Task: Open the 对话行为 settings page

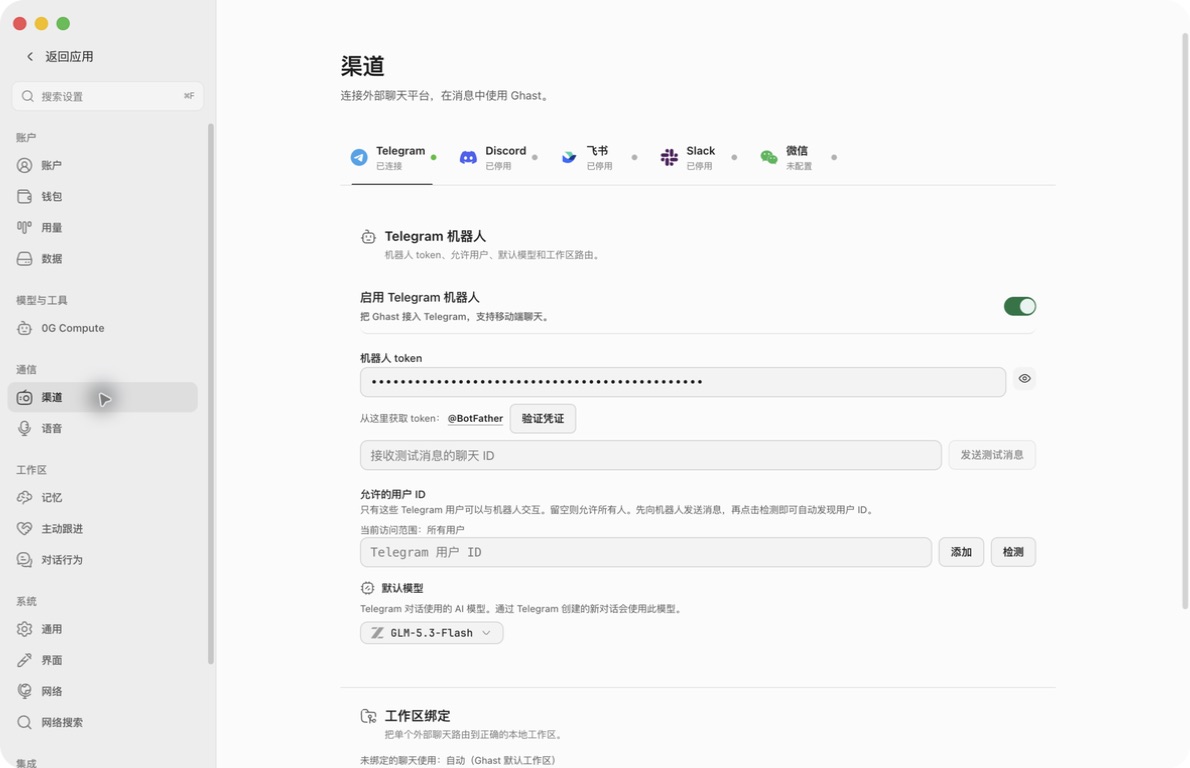Action: pos(102,560)
